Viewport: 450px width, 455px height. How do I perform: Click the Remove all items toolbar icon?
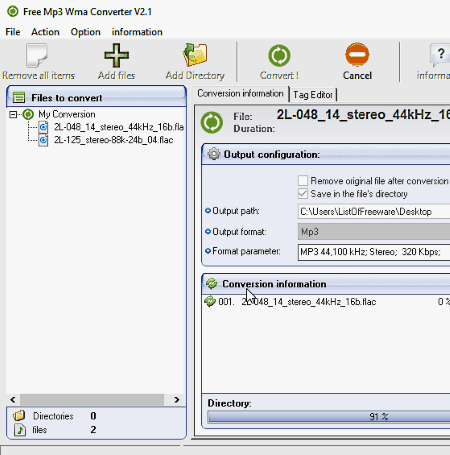(37, 55)
